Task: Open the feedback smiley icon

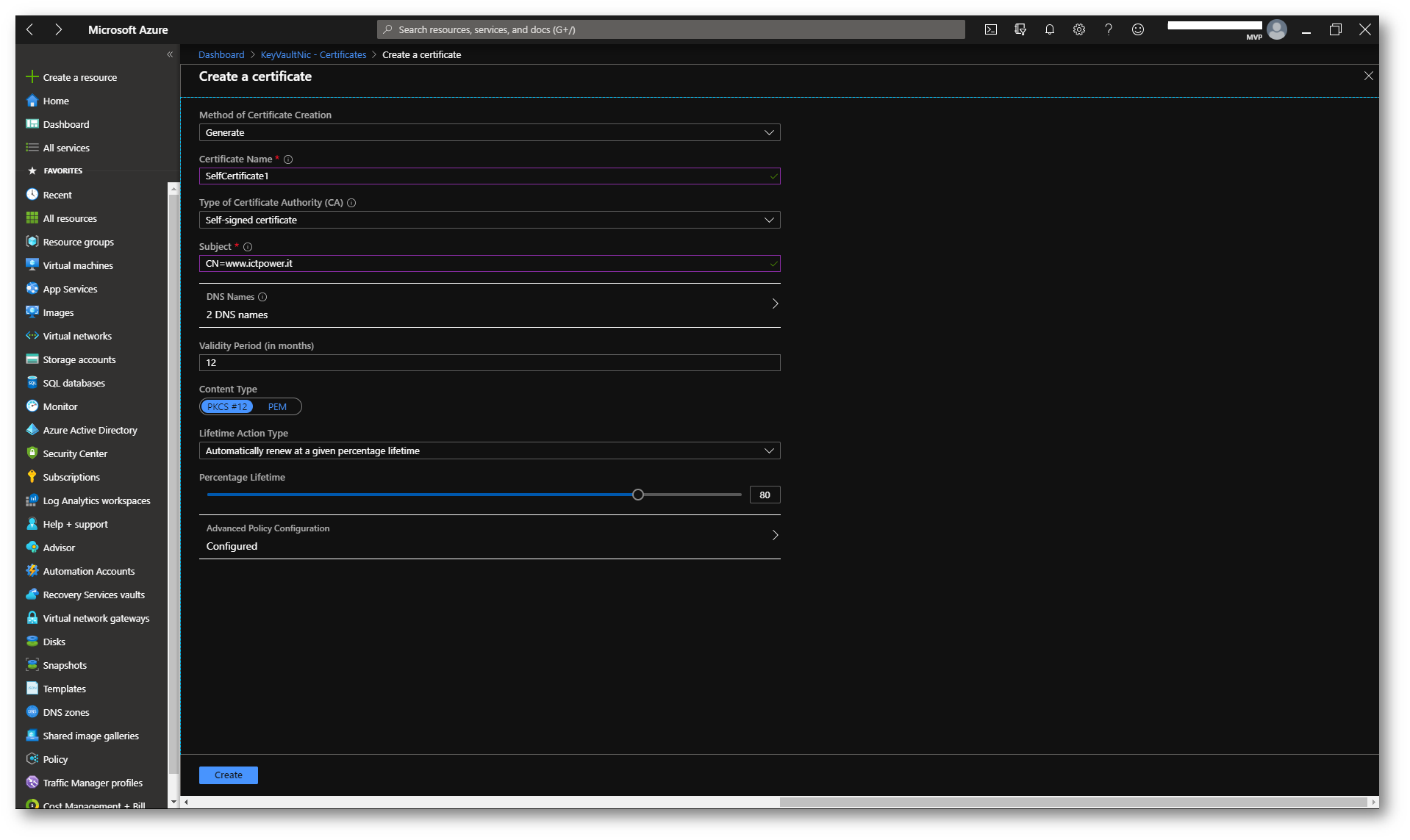Action: point(1138,29)
